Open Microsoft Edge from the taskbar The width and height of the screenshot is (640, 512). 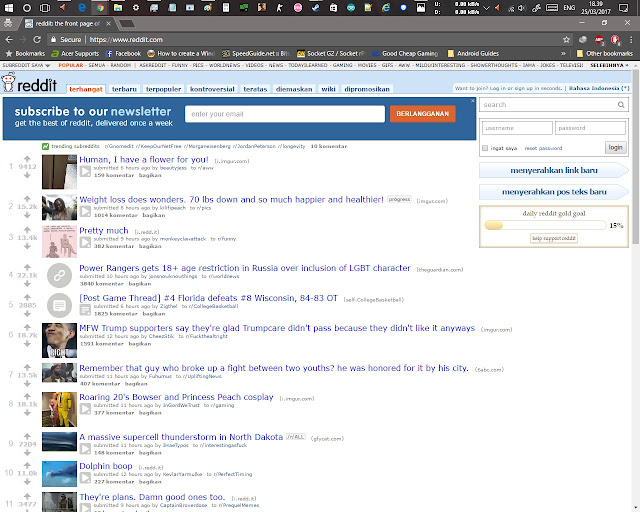tap(82, 8)
